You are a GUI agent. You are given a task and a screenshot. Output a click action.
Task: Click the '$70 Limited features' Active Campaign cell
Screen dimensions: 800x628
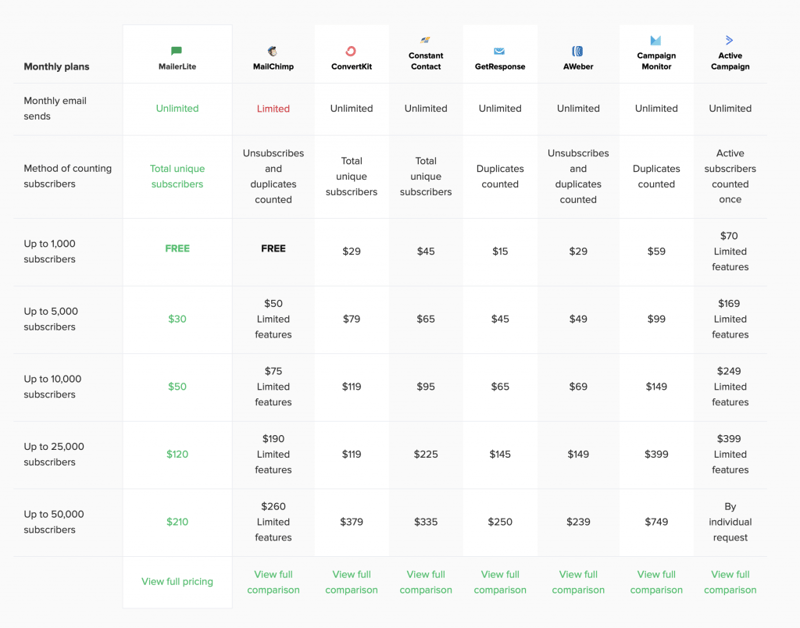tap(730, 251)
